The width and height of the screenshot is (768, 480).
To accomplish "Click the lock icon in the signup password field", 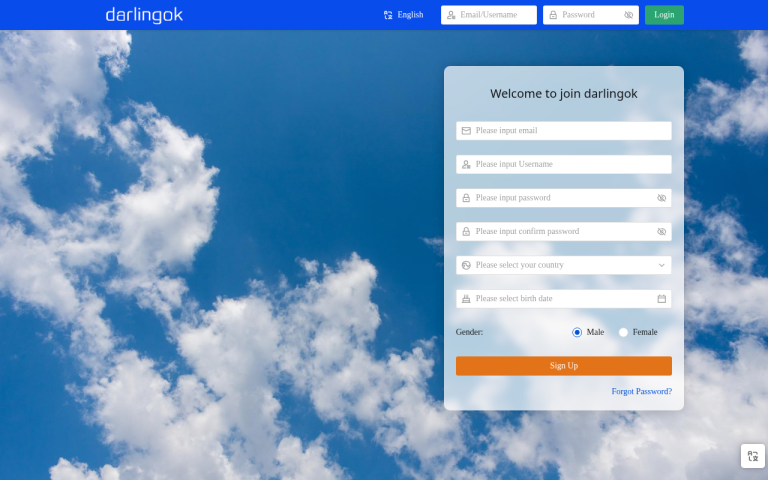I will tap(466, 198).
